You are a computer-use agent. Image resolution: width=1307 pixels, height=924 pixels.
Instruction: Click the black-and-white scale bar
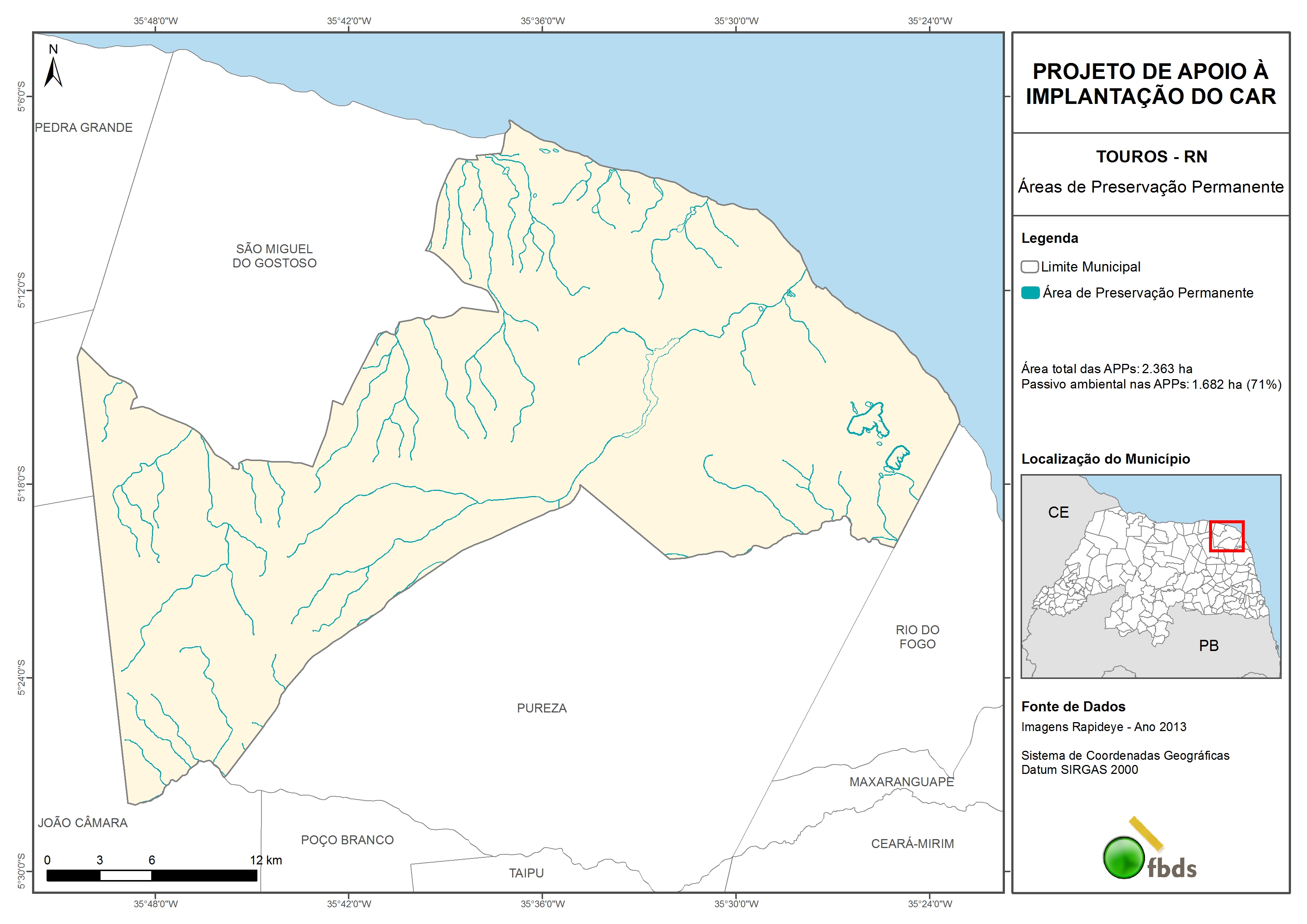152,876
